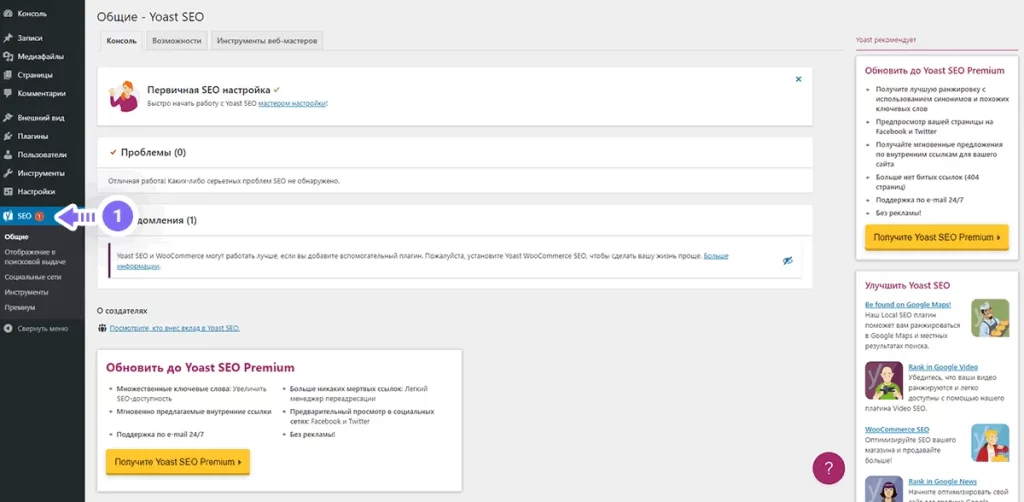
Task: Collapse the Проблемы (0) section header
Action: click(x=455, y=152)
